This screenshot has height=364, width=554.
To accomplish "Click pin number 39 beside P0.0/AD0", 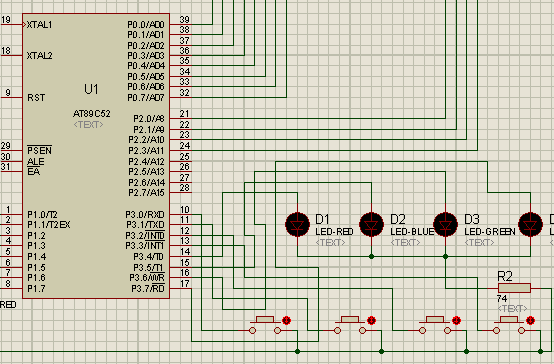I will click(x=184, y=20).
